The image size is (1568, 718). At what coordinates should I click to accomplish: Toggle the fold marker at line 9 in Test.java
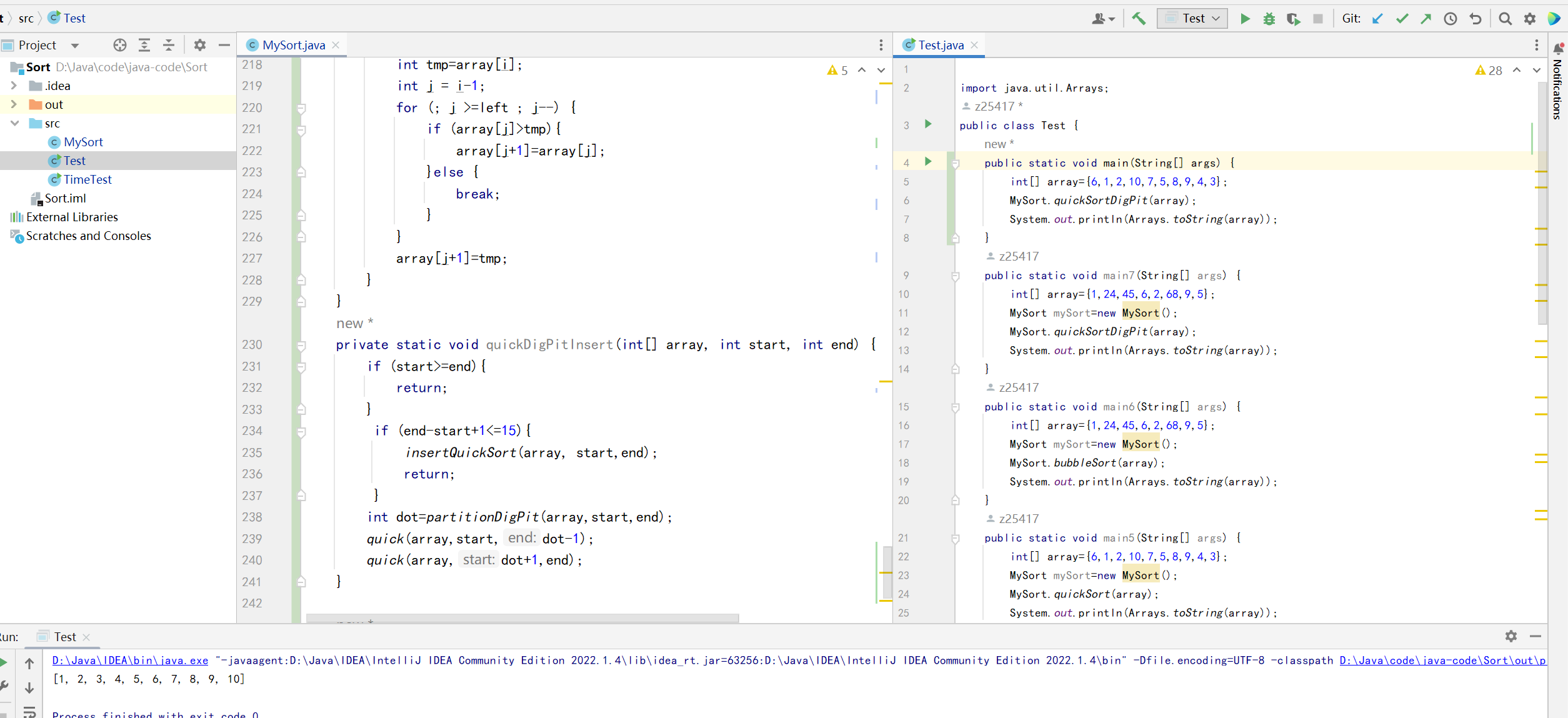click(x=955, y=276)
